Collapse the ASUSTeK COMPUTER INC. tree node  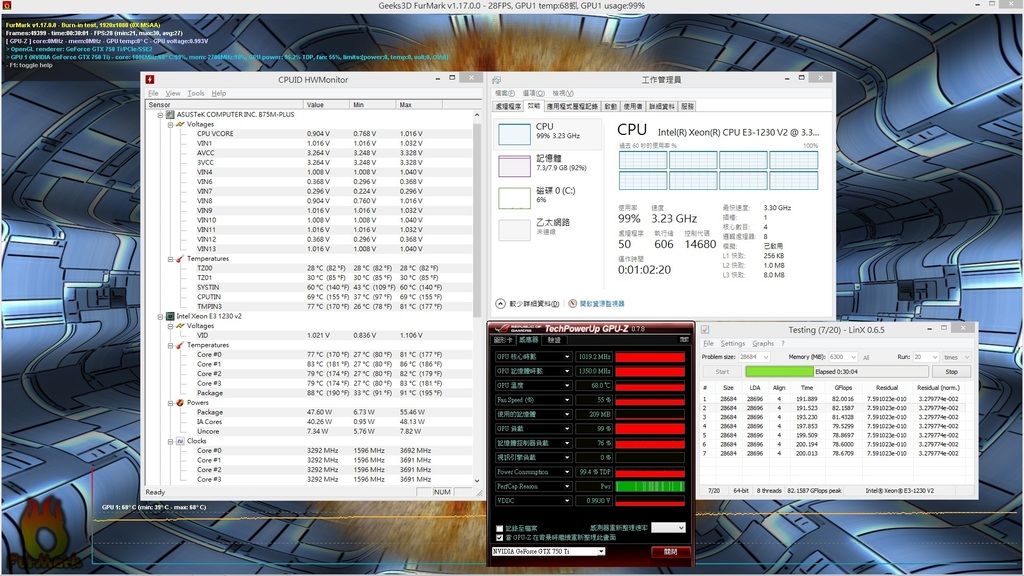[x=160, y=115]
